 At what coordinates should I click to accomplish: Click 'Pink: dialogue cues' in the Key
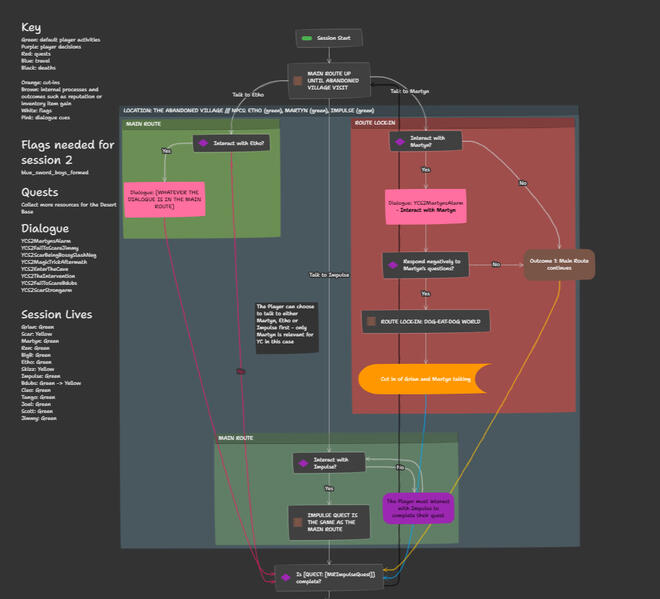[45, 117]
